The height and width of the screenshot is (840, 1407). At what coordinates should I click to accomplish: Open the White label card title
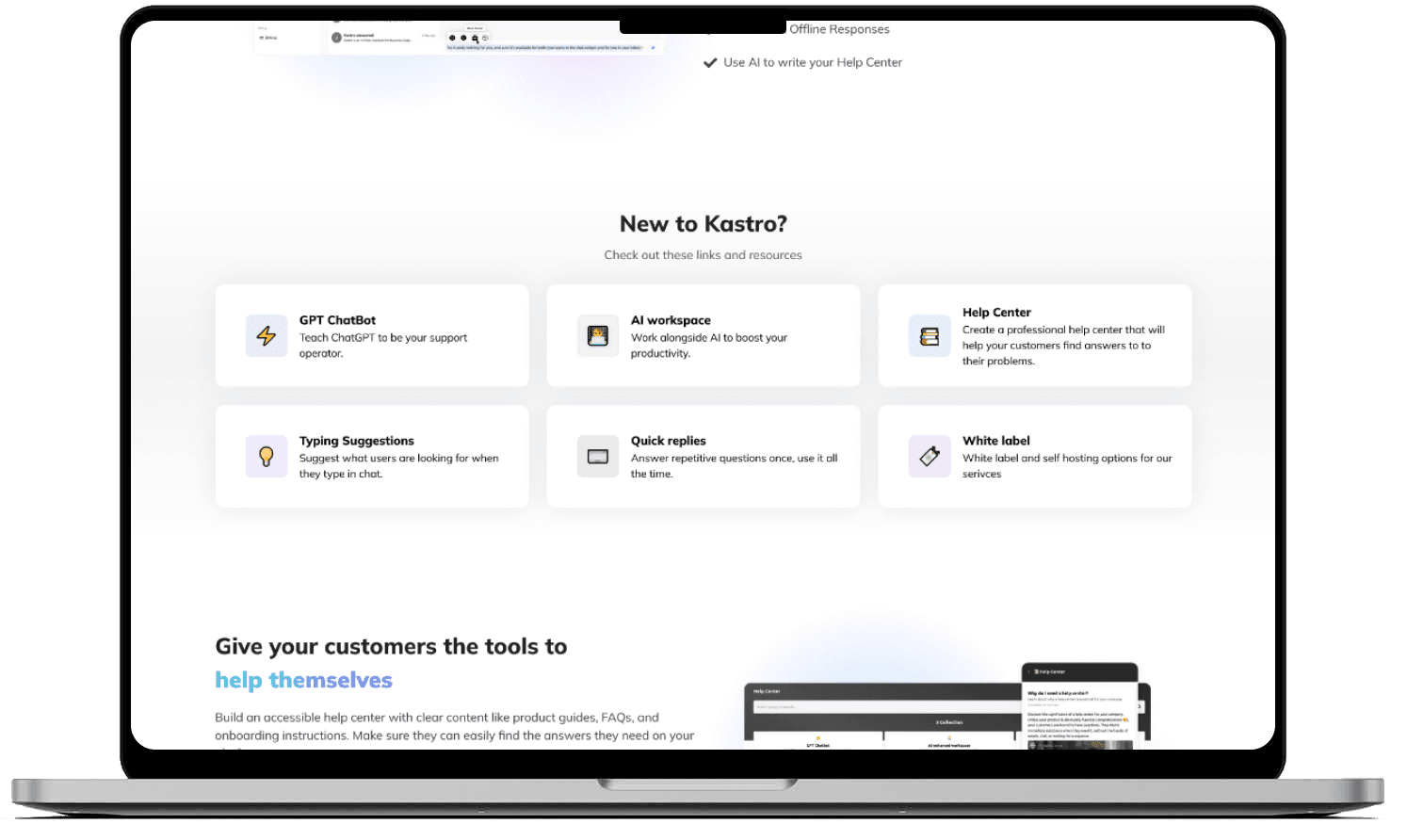(x=996, y=441)
